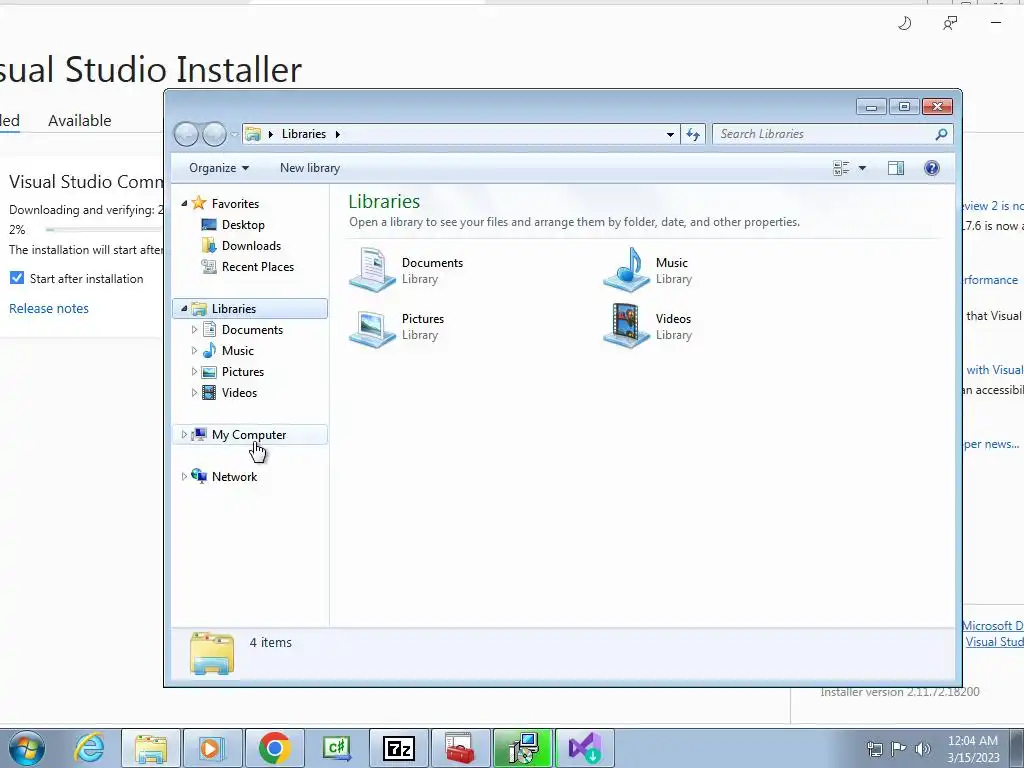This screenshot has height=768, width=1024.
Task: Click the Explorer Forward navigation button
Action: (214, 134)
